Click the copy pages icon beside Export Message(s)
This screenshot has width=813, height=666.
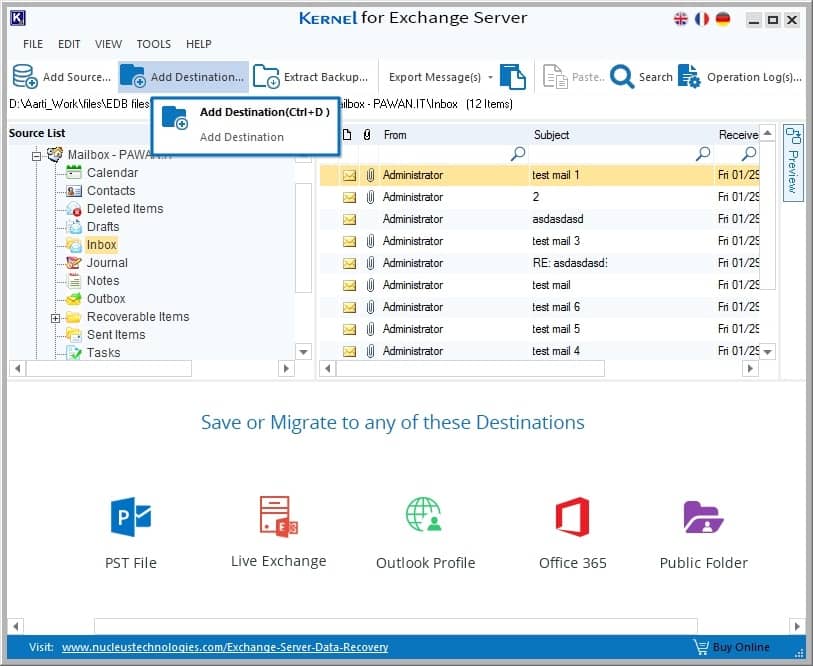click(x=512, y=77)
